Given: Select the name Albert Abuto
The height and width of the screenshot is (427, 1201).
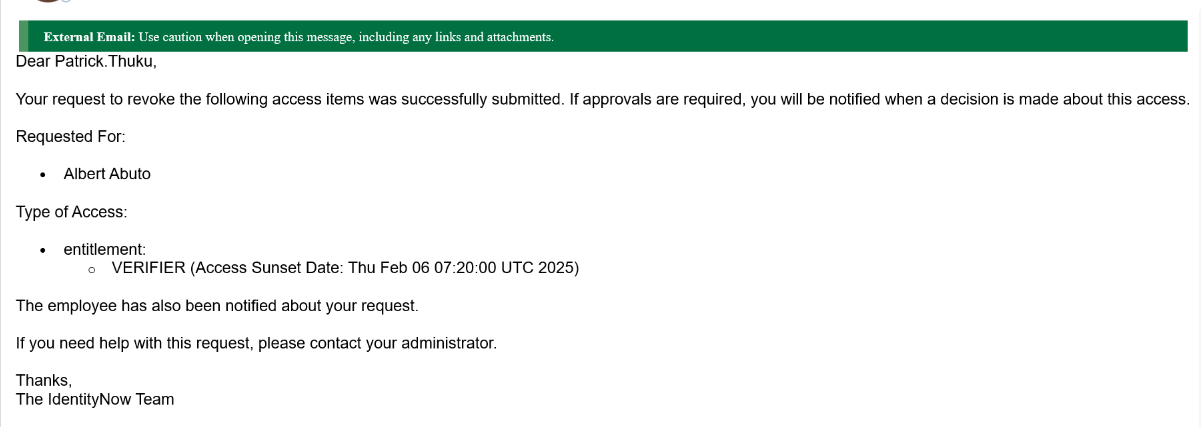Looking at the screenshot, I should click(107, 174).
